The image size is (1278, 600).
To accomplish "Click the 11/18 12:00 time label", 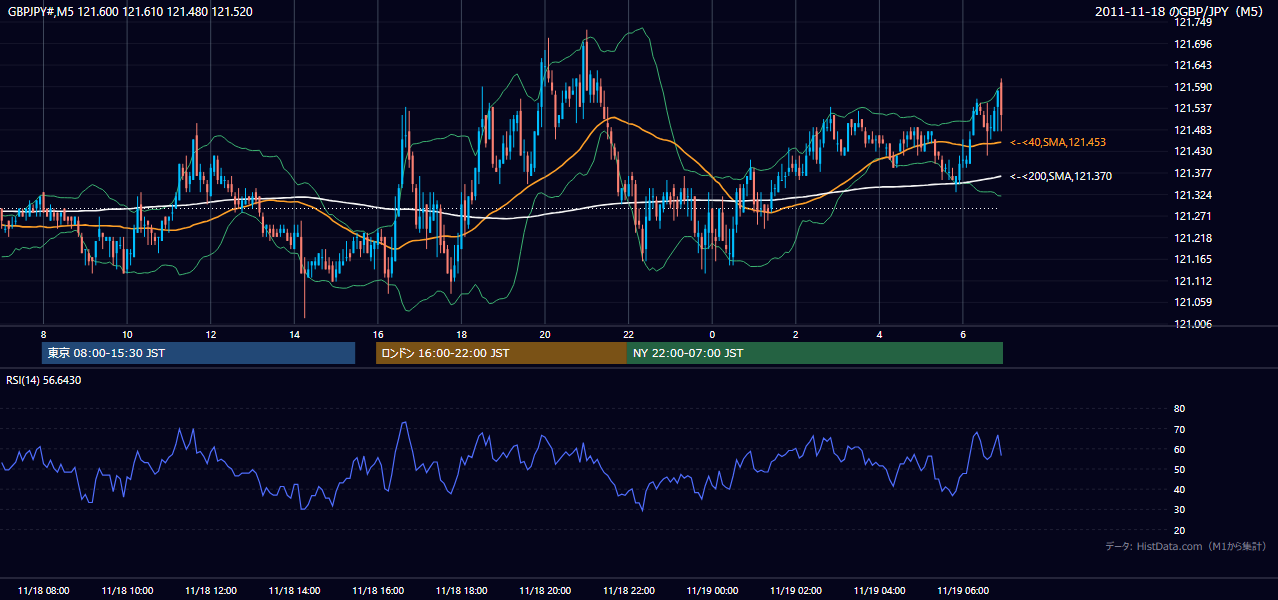I will point(210,591).
